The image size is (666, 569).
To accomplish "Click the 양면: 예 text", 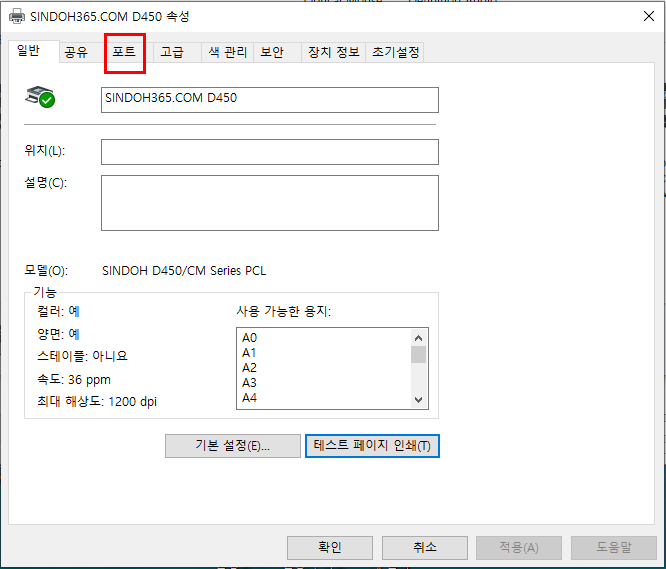I will pos(58,334).
